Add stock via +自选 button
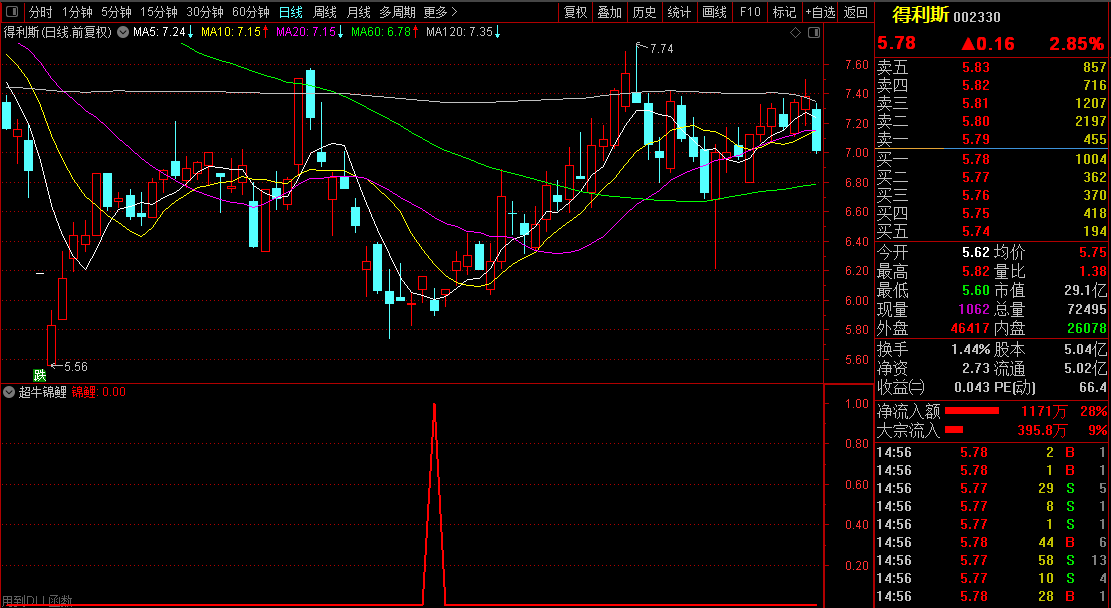The width and height of the screenshot is (1111, 608). 820,12
